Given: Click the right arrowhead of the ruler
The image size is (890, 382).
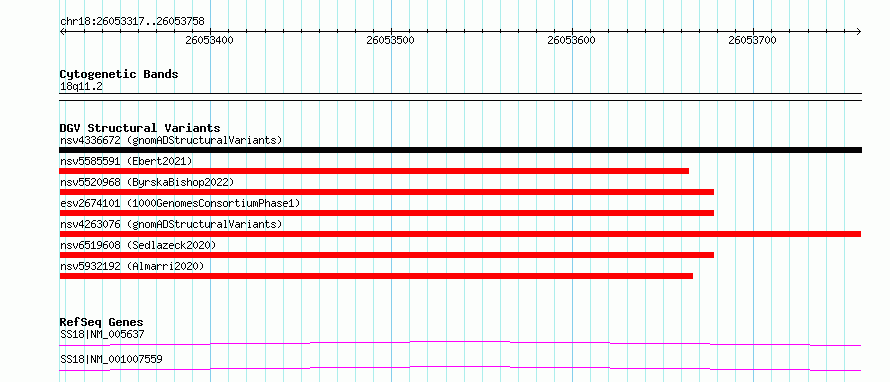Looking at the screenshot, I should tap(859, 31).
